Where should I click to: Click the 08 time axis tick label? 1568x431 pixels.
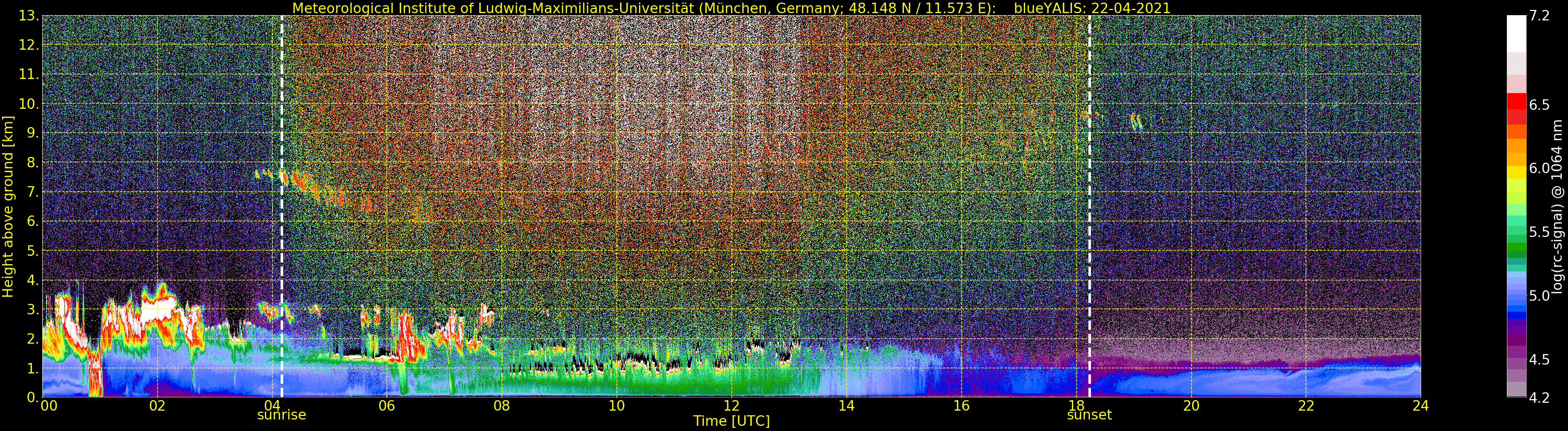[502, 406]
